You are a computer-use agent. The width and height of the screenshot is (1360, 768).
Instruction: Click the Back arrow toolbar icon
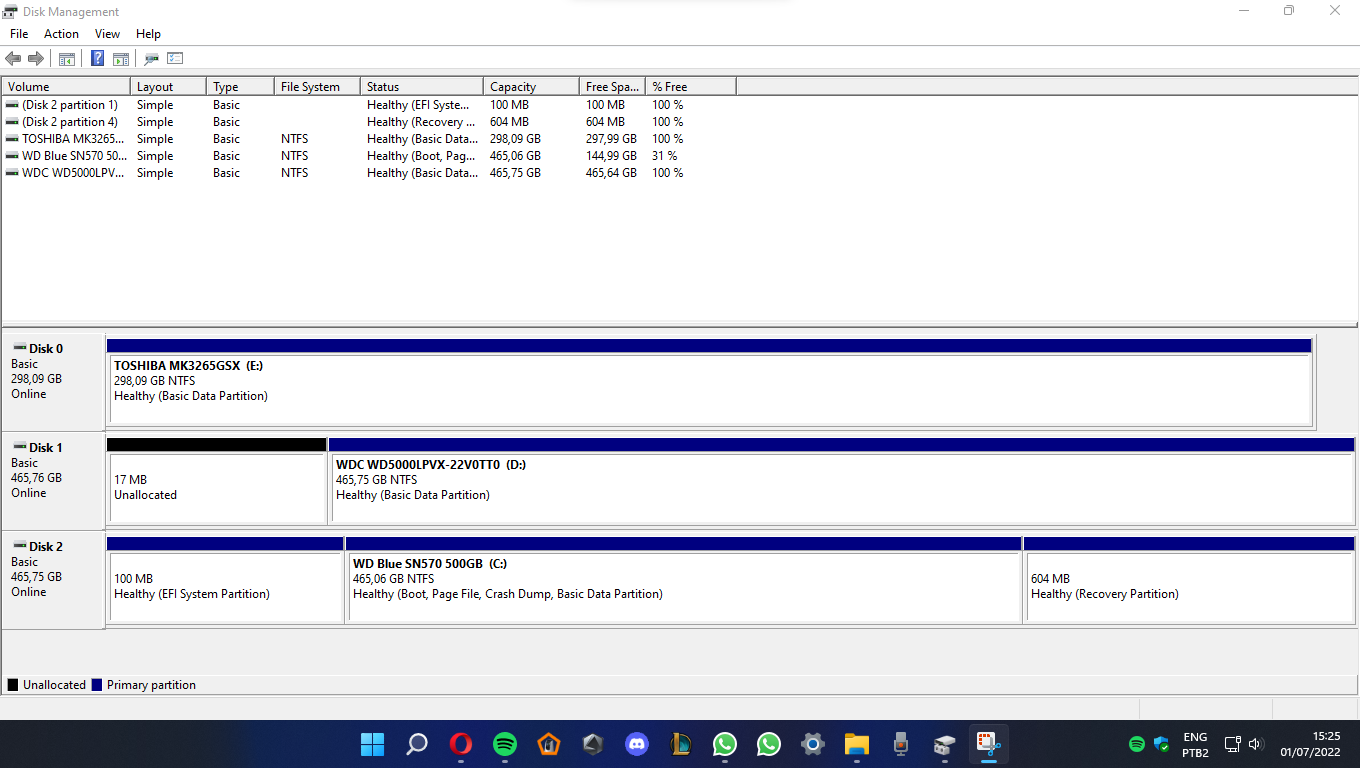click(13, 59)
